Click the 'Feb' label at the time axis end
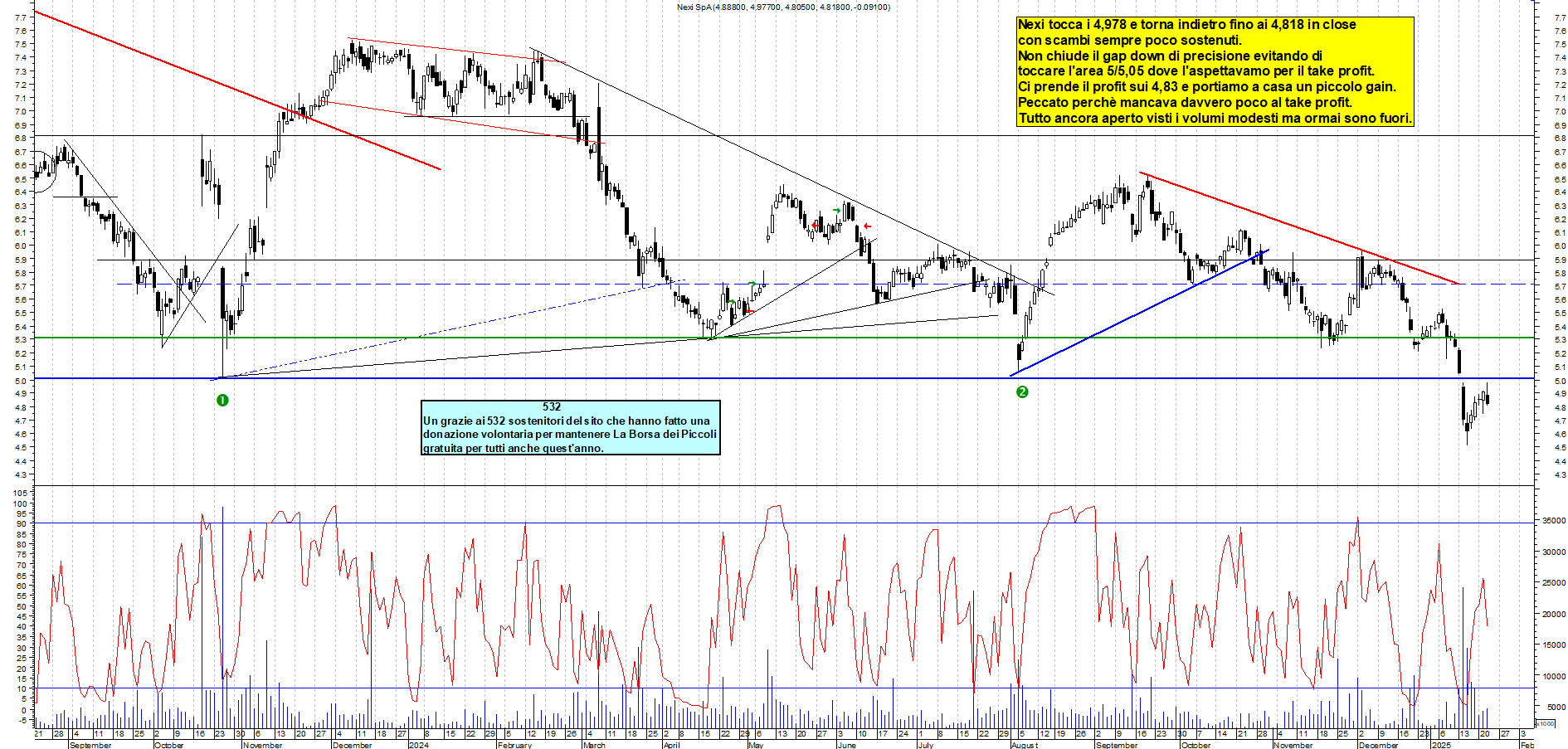Viewport: 1568px width, 749px height. [x=1527, y=745]
